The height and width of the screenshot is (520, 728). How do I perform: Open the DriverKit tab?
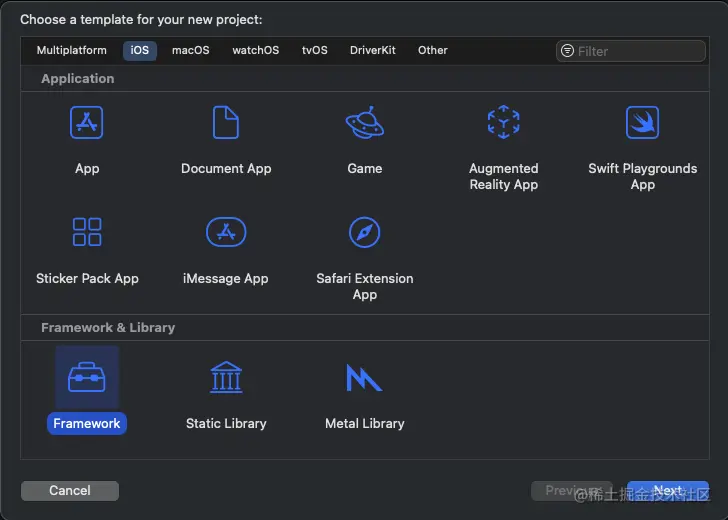pos(373,50)
